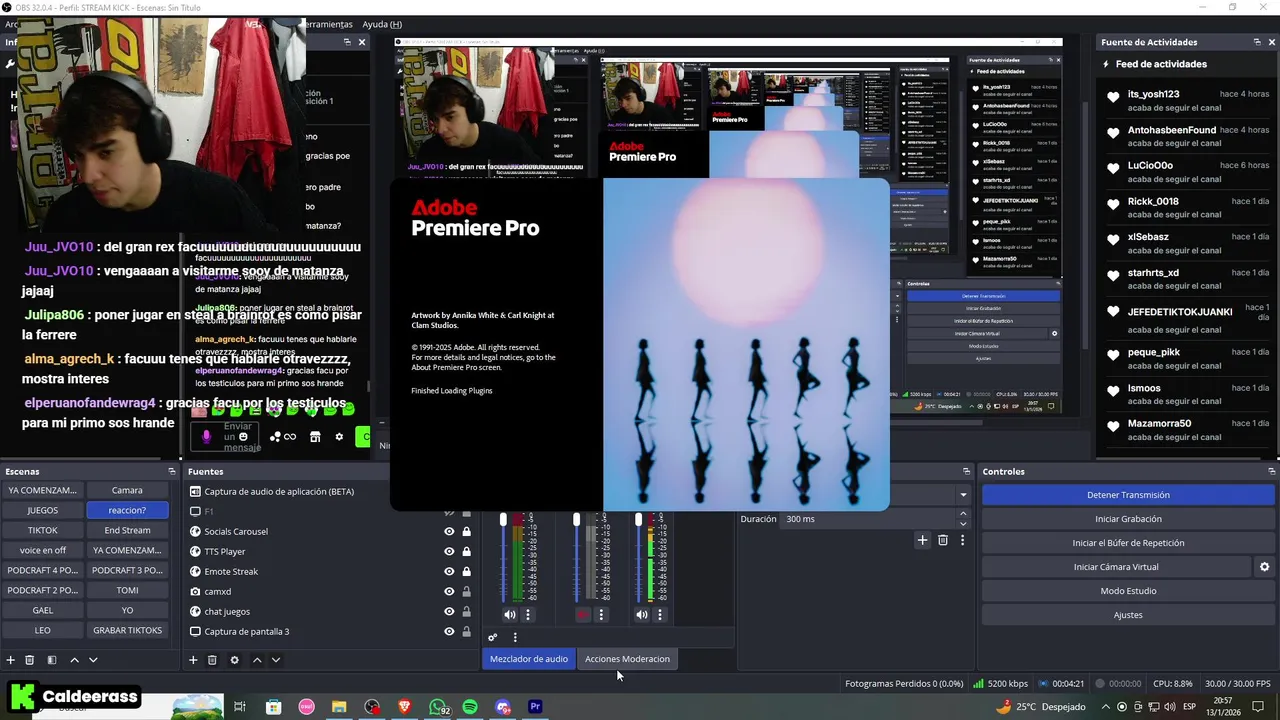1280x720 pixels.
Task: Start replay buffer with Iniciar el Búfer button
Action: coord(1128,543)
